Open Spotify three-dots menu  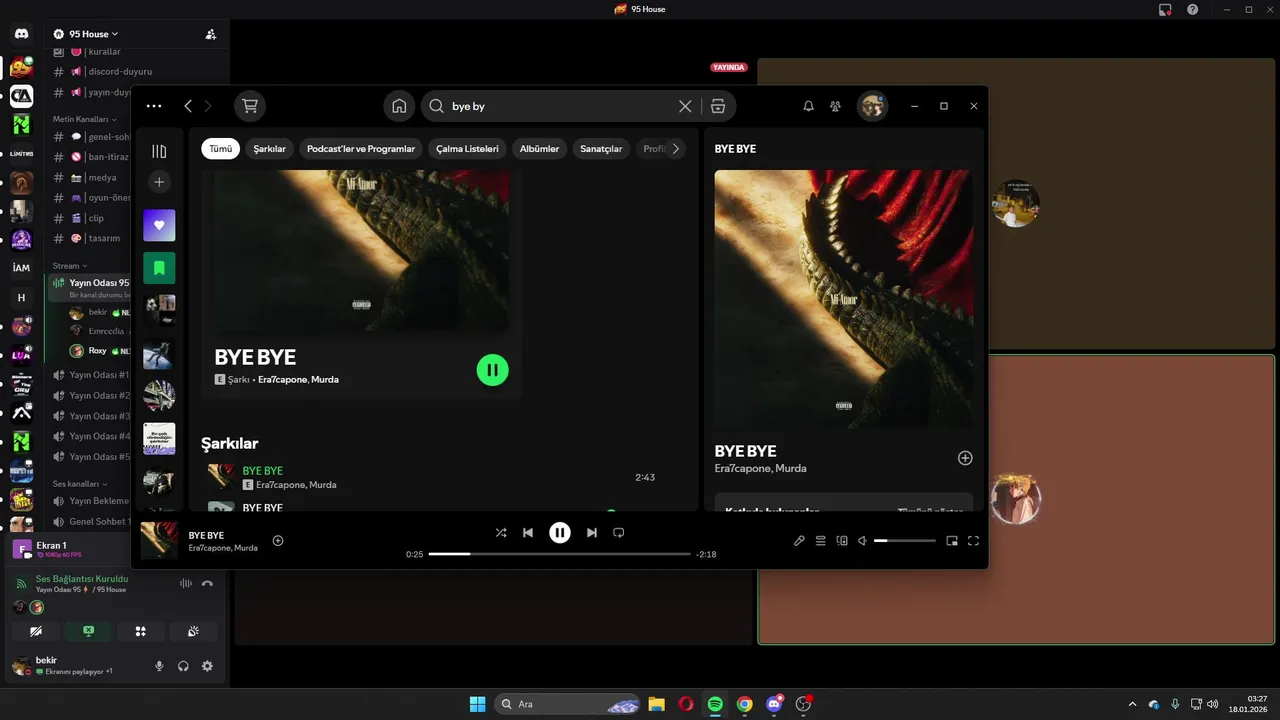(x=153, y=106)
